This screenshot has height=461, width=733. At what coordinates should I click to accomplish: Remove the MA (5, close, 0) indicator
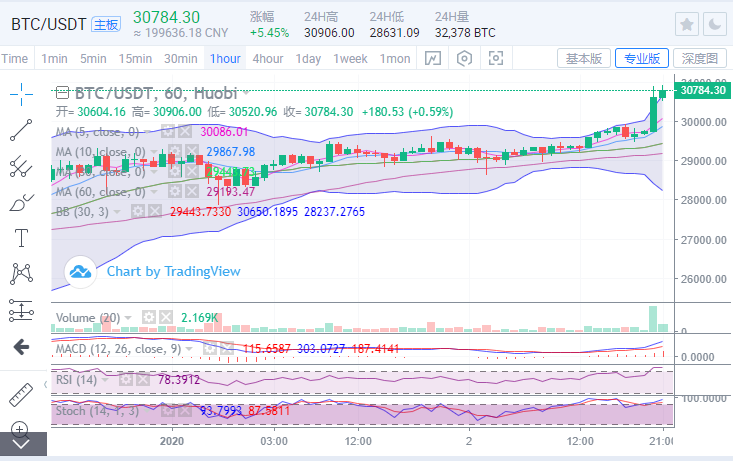tap(185, 132)
